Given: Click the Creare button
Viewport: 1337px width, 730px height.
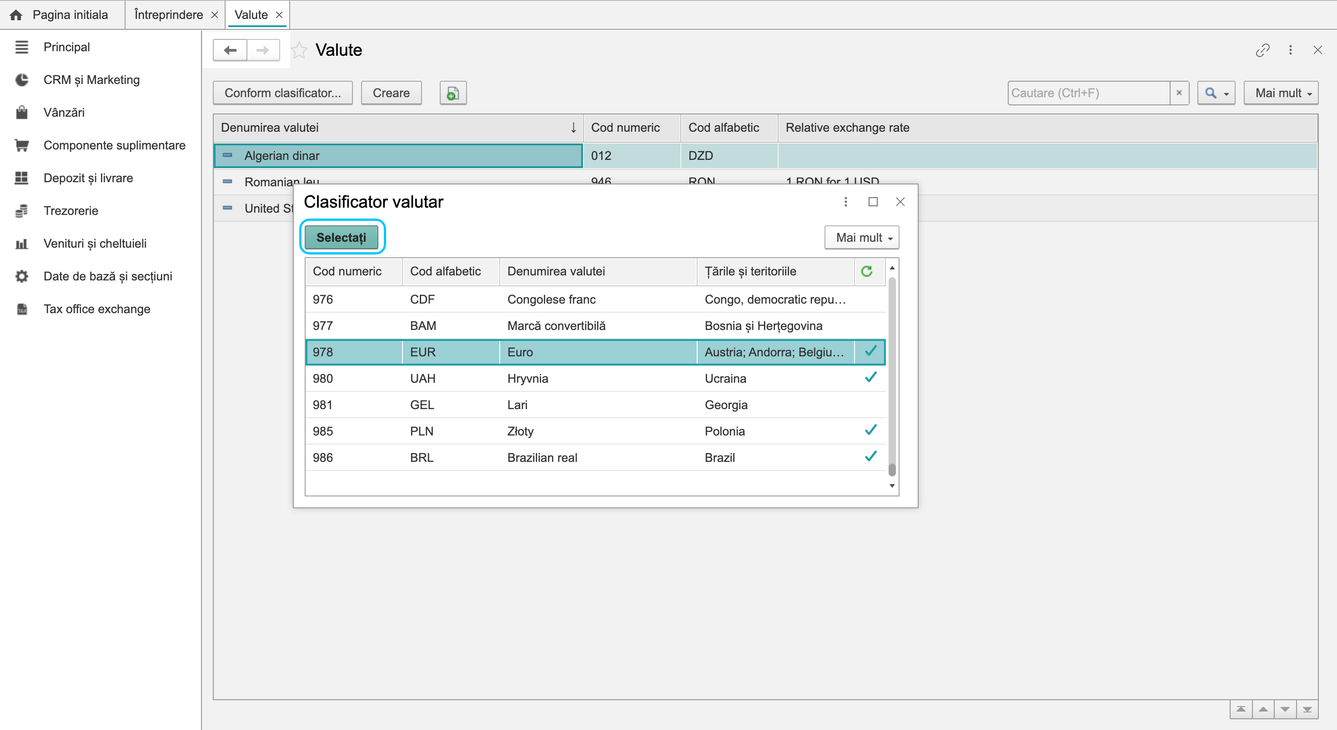Looking at the screenshot, I should point(391,93).
